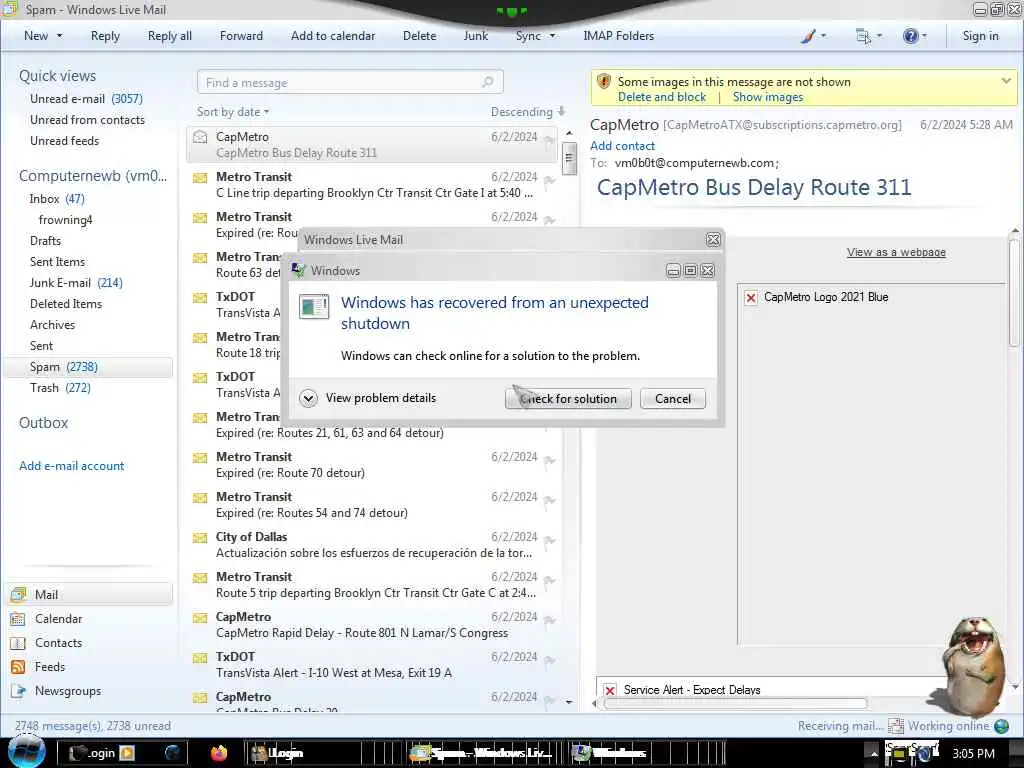Click the envelope icon for TransVista Alert I-10 West

[200, 658]
